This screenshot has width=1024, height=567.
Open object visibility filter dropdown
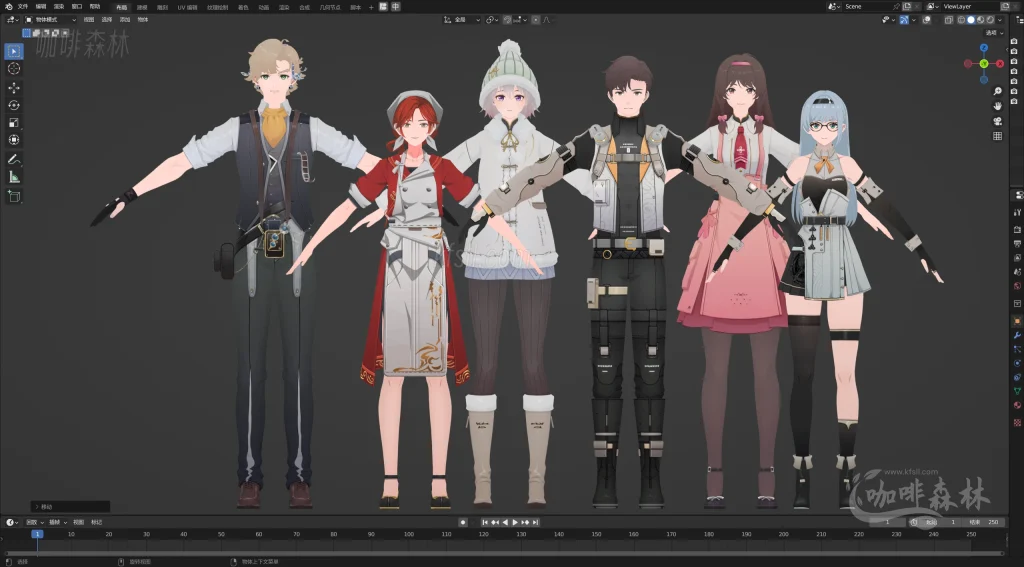(x=888, y=20)
